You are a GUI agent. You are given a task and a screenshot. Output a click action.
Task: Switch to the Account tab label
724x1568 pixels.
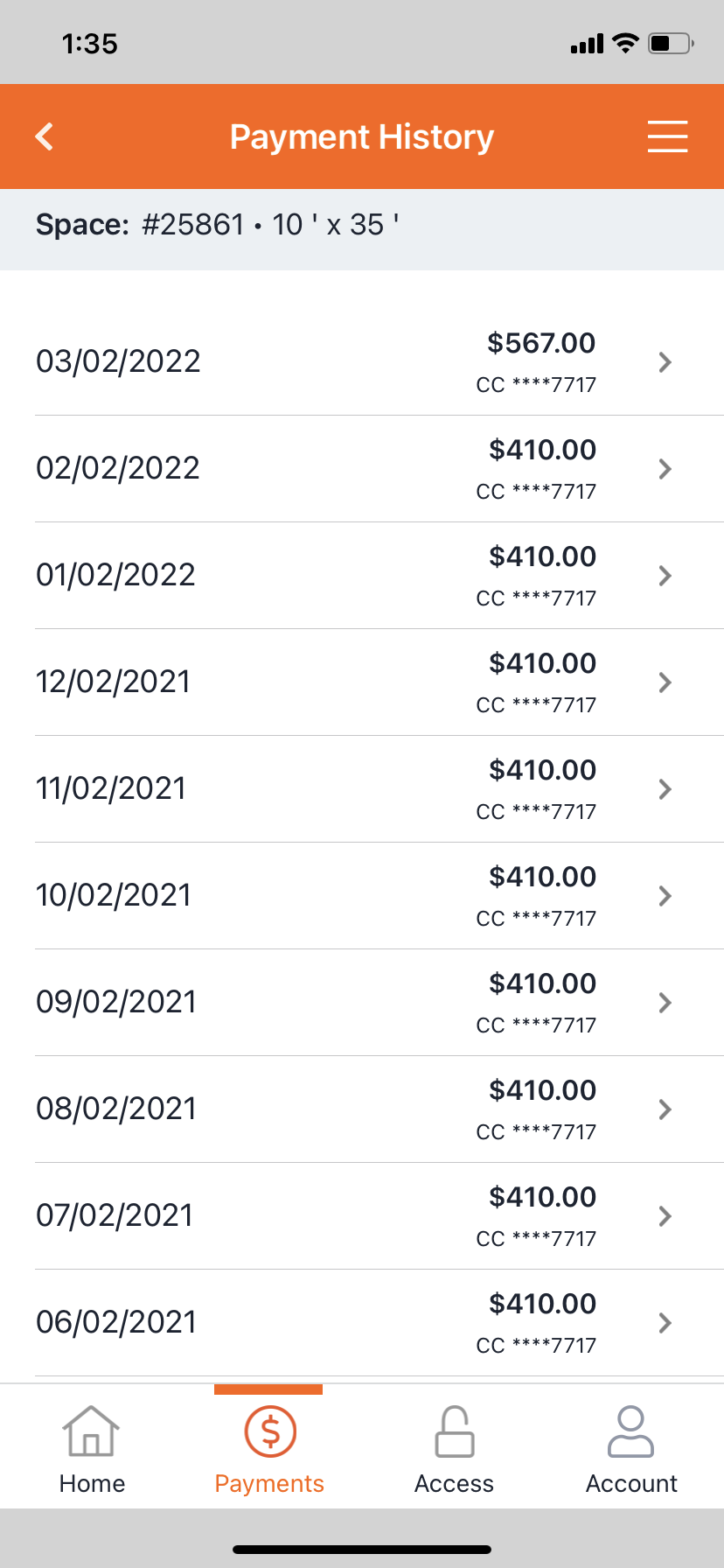631,1484
